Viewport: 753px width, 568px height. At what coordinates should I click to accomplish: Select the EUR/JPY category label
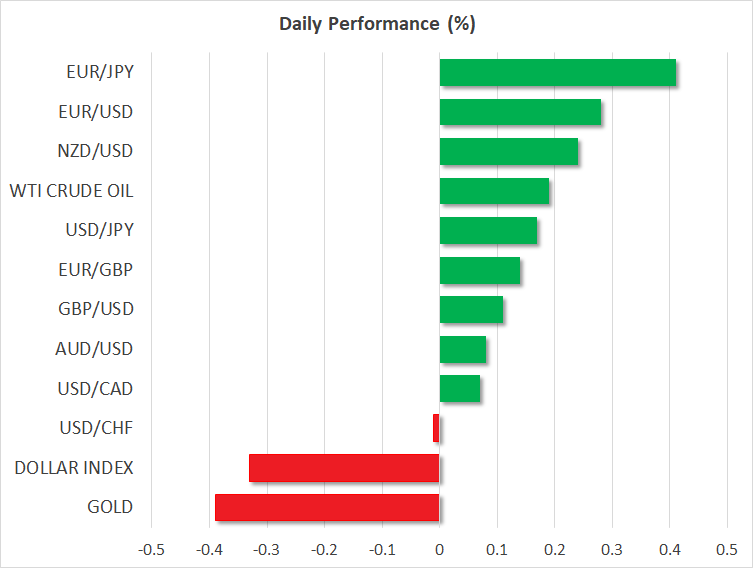[100, 73]
